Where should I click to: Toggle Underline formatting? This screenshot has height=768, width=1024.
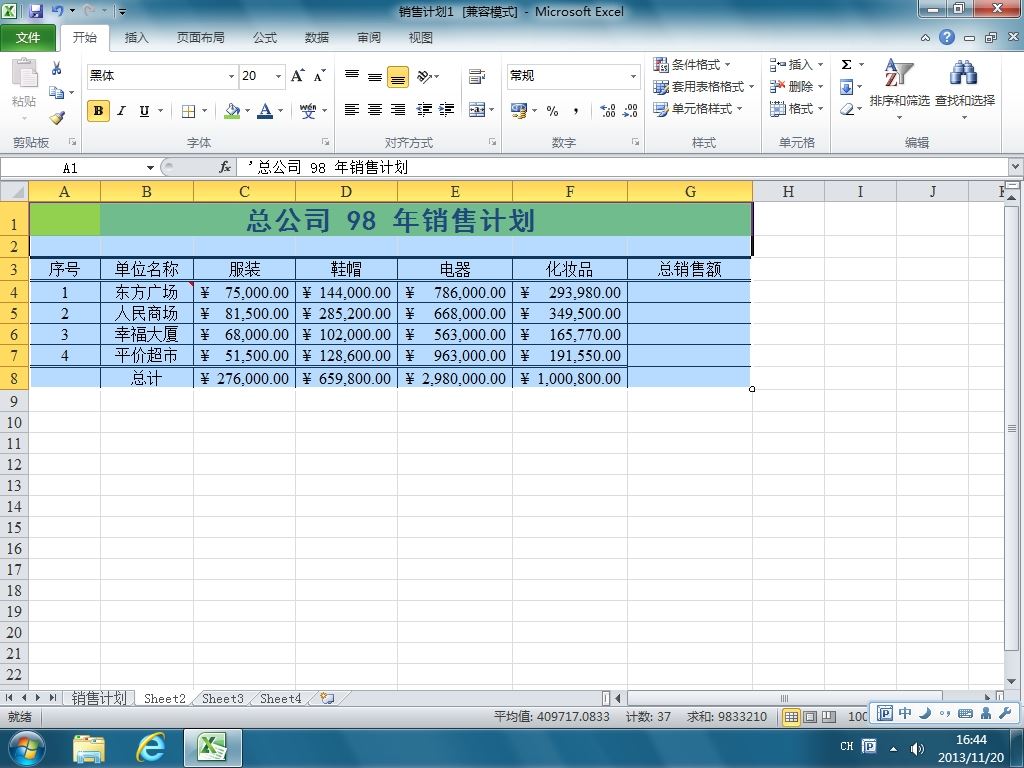coord(144,111)
